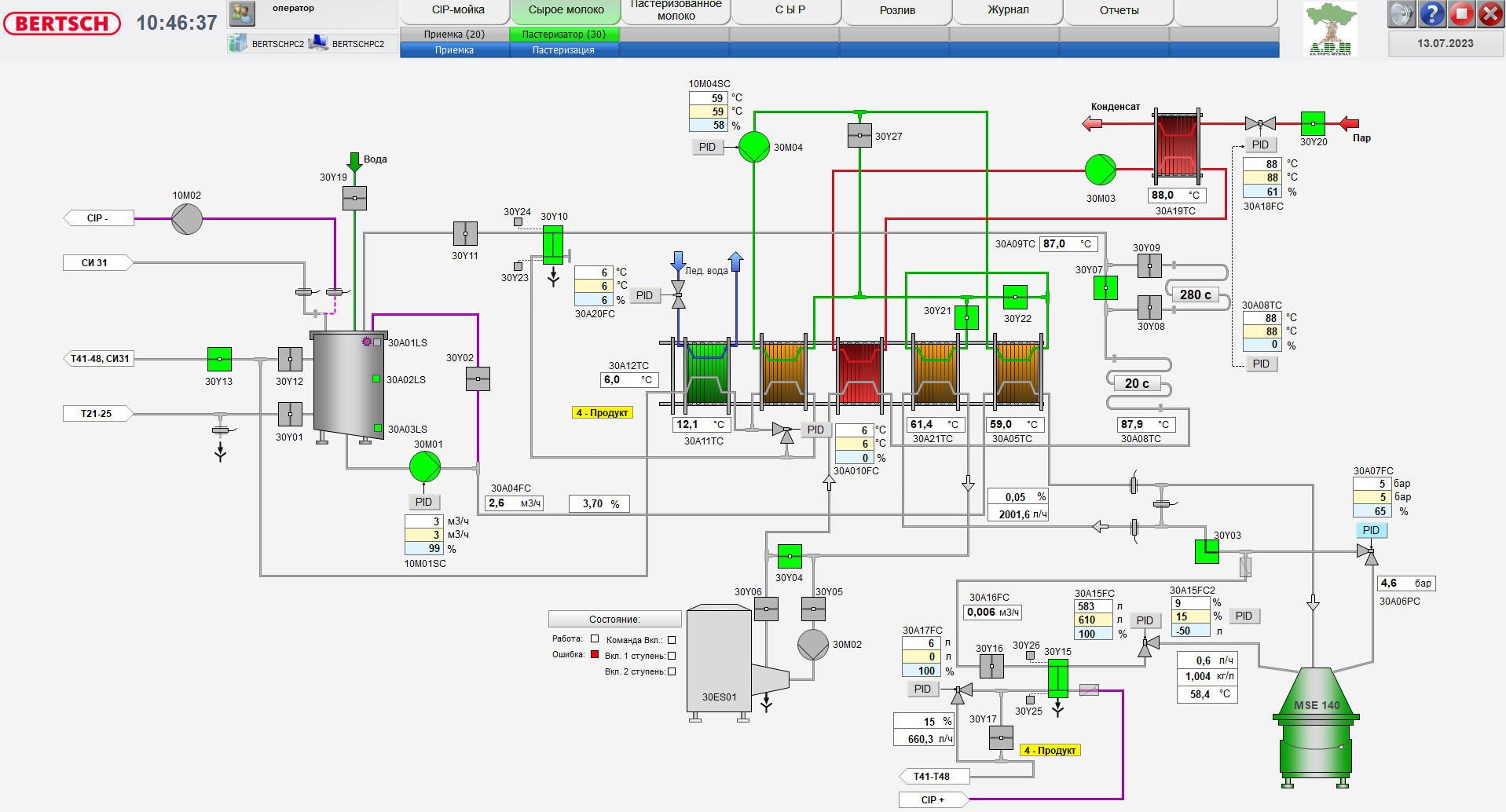Click the green valve 30Y03
1506x812 pixels.
pos(1207,553)
